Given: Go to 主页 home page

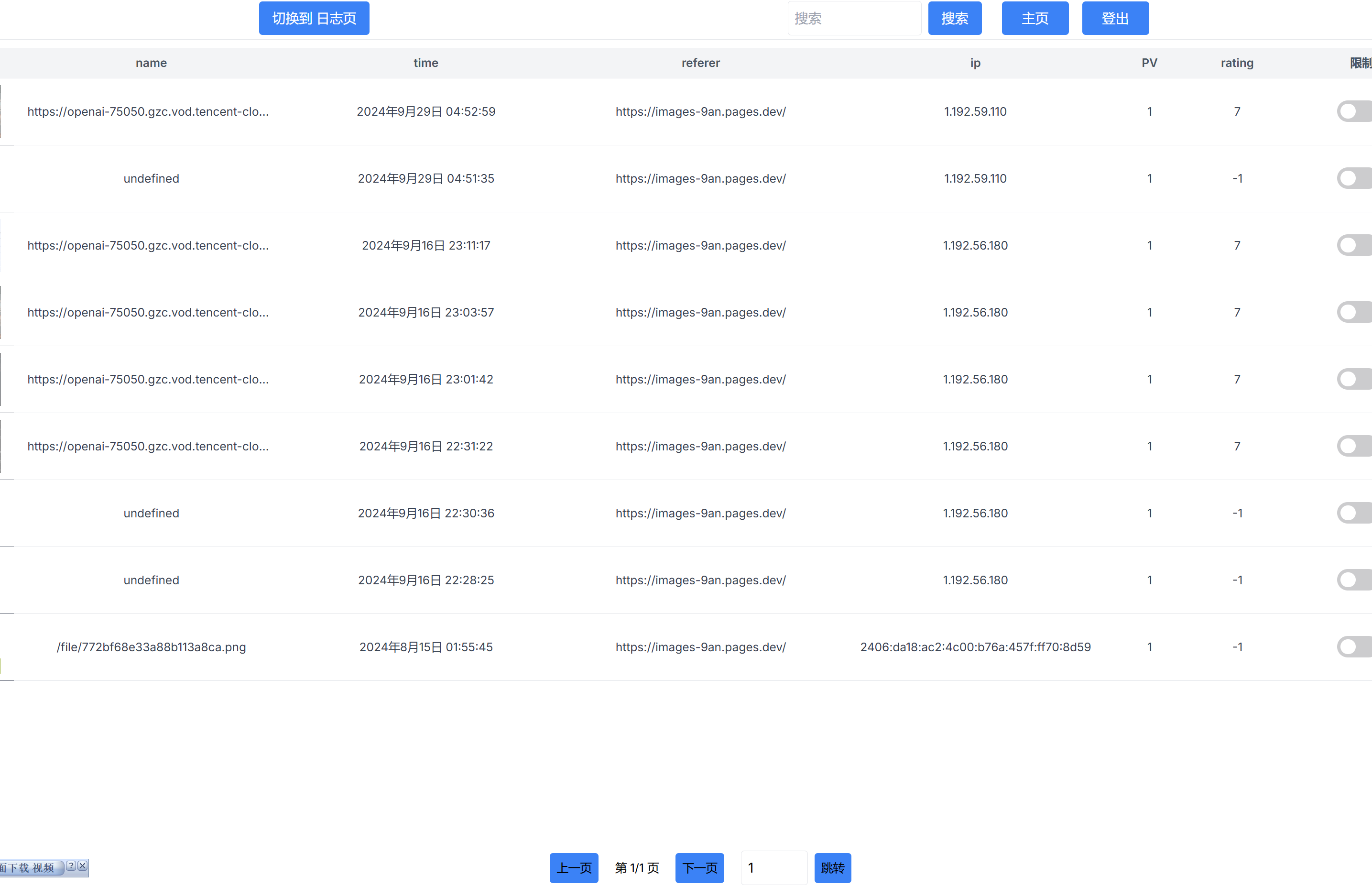Looking at the screenshot, I should 1034,19.
